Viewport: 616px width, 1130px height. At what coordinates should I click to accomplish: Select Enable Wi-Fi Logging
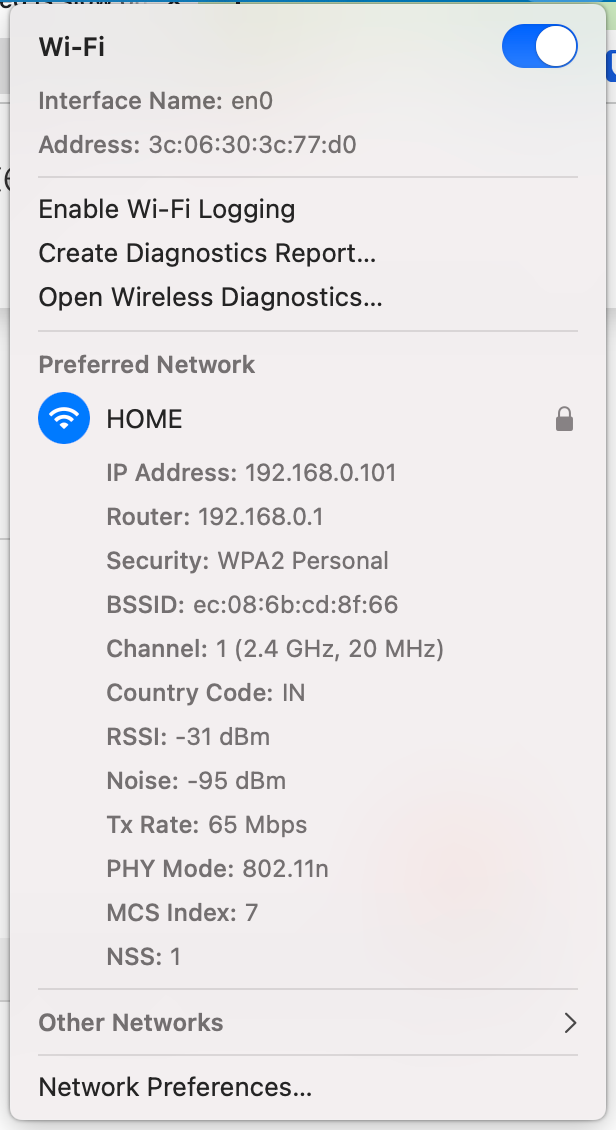(167, 209)
